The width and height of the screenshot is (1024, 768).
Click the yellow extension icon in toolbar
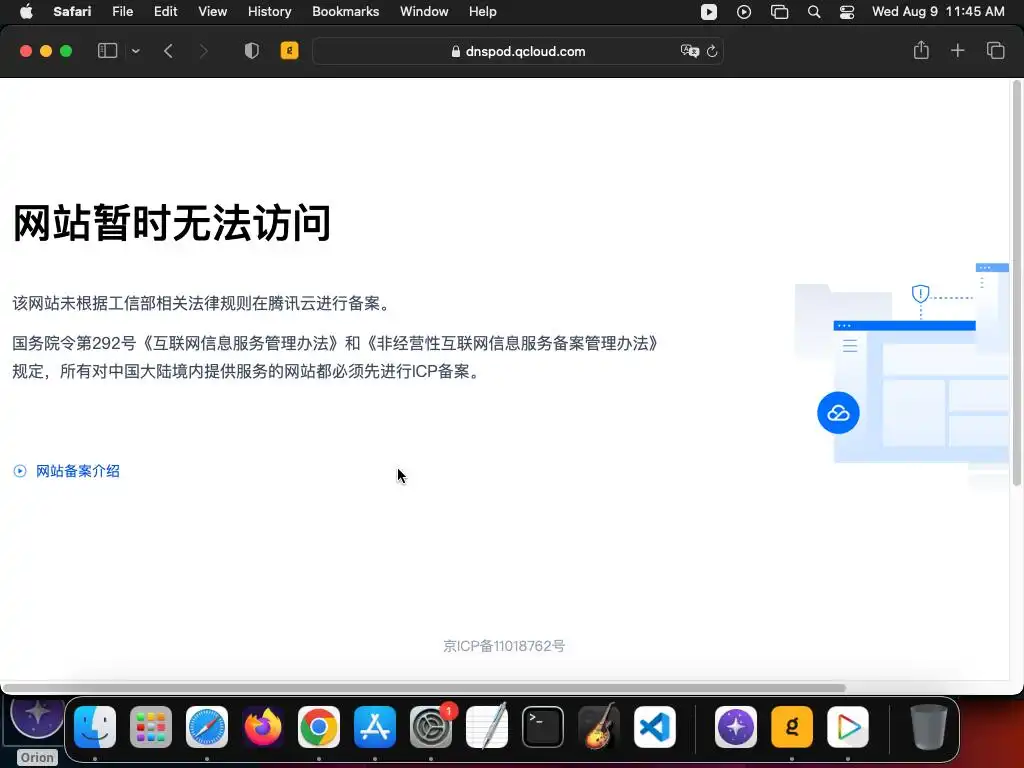pyautogui.click(x=289, y=50)
